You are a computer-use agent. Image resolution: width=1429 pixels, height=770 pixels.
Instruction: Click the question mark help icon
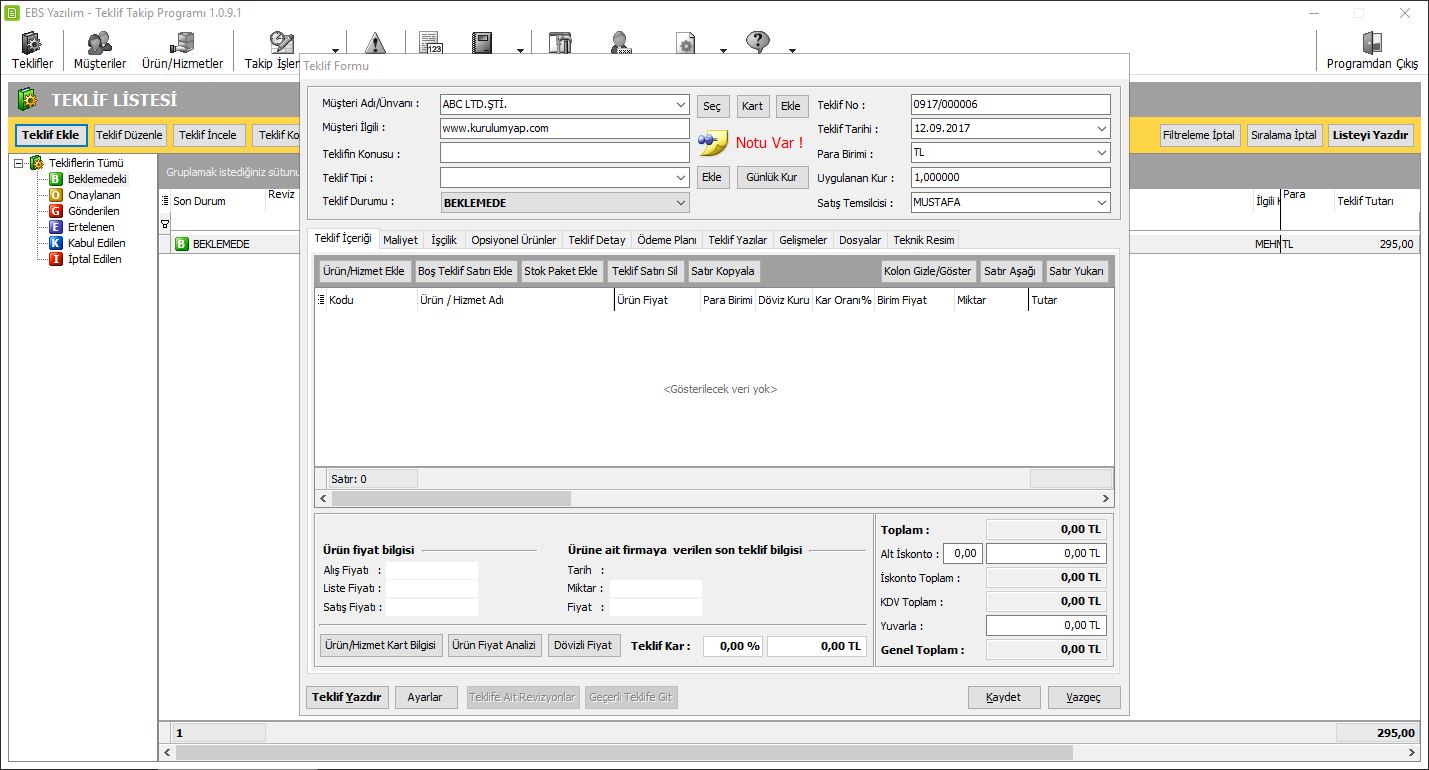point(758,42)
